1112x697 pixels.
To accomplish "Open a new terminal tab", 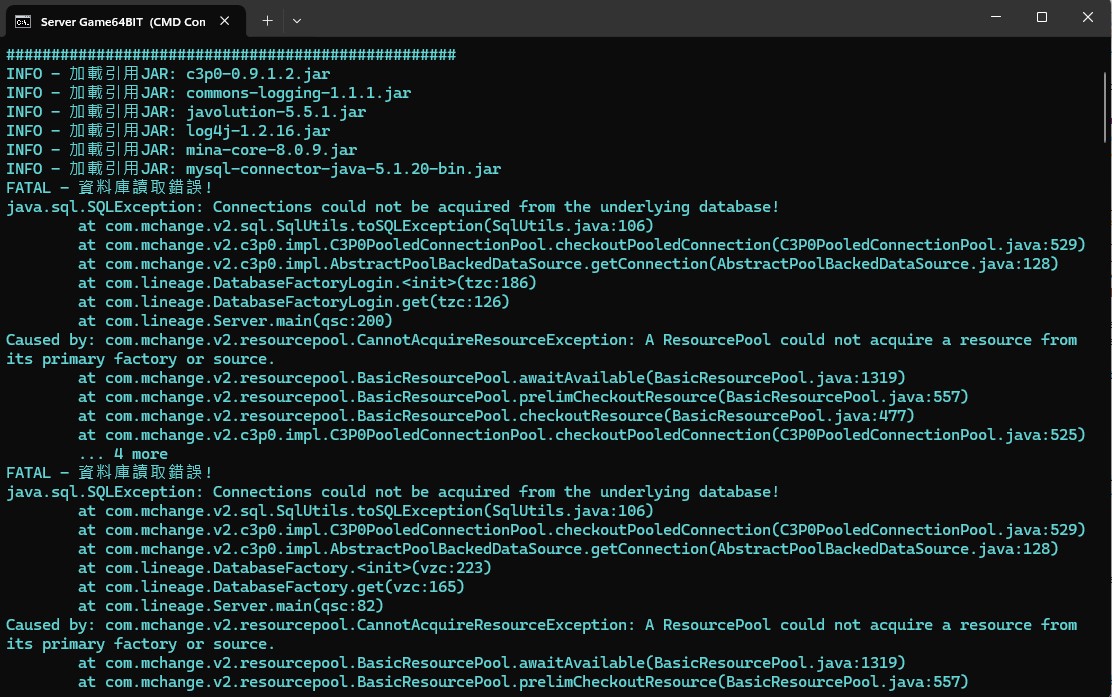I will 267,21.
